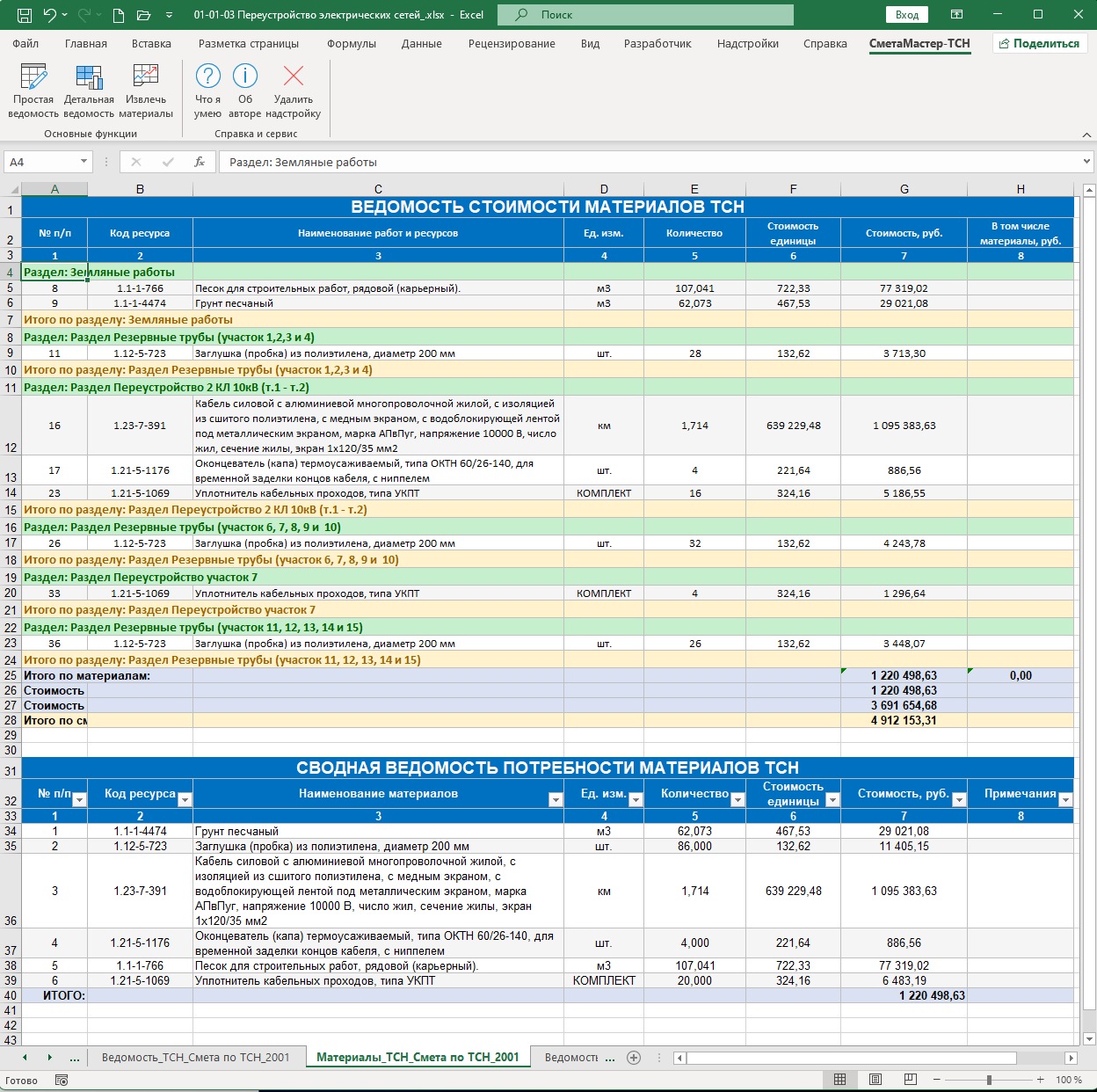Open filter dropdown for Код ресурса column
Viewport: 1097px width, 1092px height.
pos(185,800)
